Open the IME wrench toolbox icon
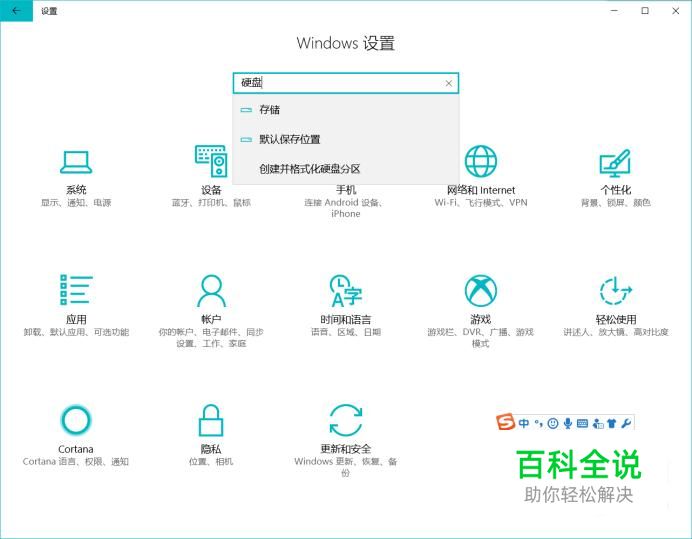The height and width of the screenshot is (539, 692). (x=626, y=423)
